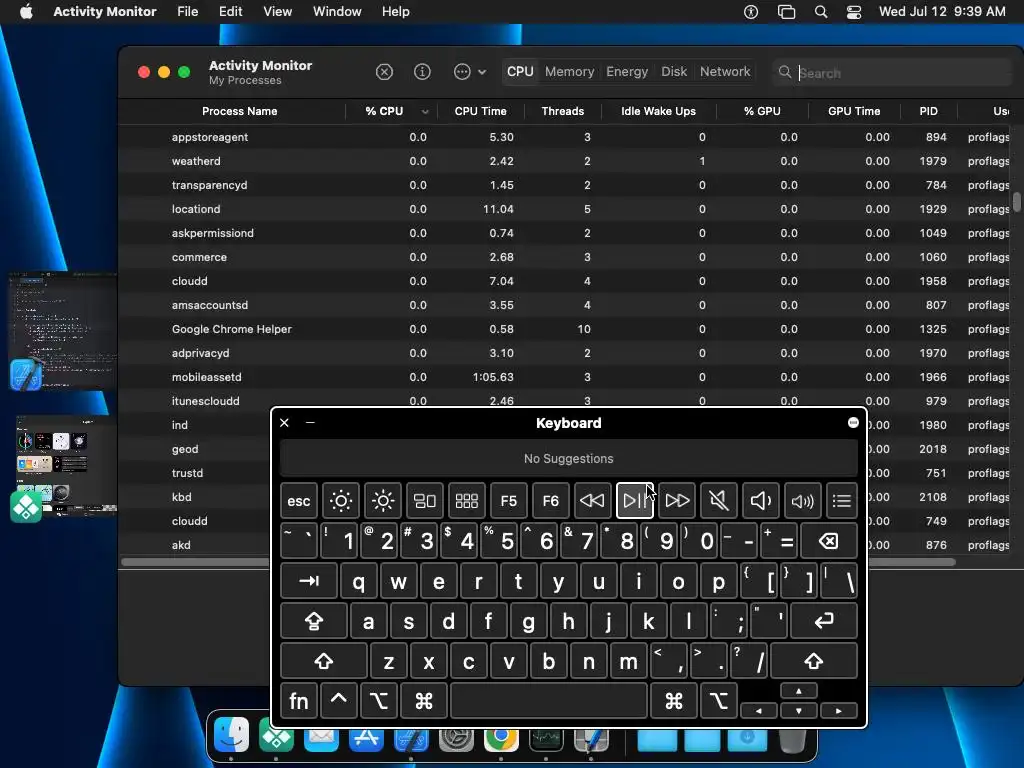Select the adprivacyd process row
Image resolution: width=1024 pixels, height=768 pixels.
(565, 353)
